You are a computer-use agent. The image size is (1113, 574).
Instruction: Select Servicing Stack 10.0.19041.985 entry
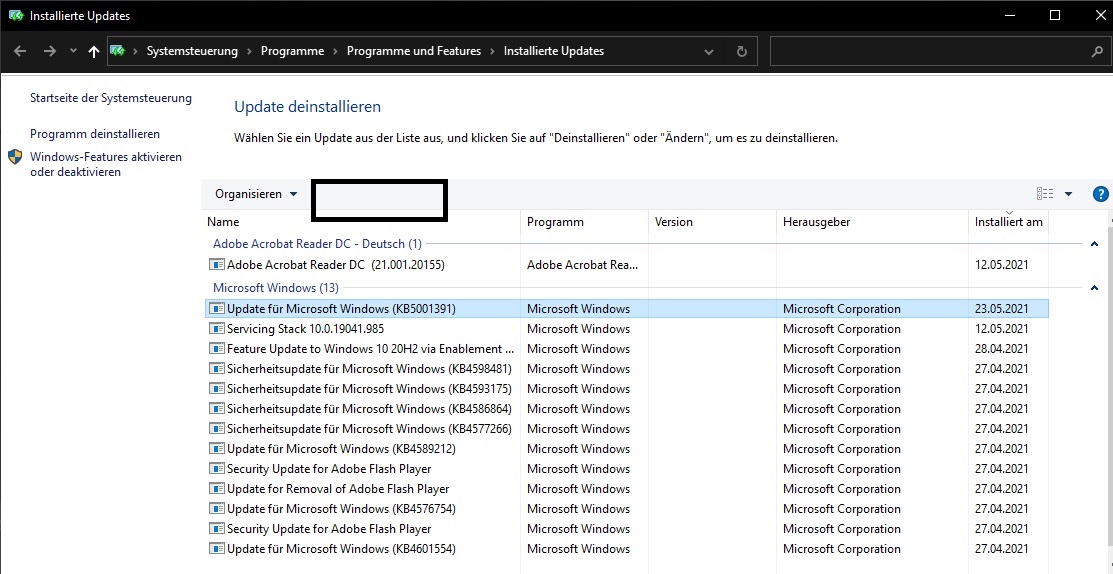point(627,329)
